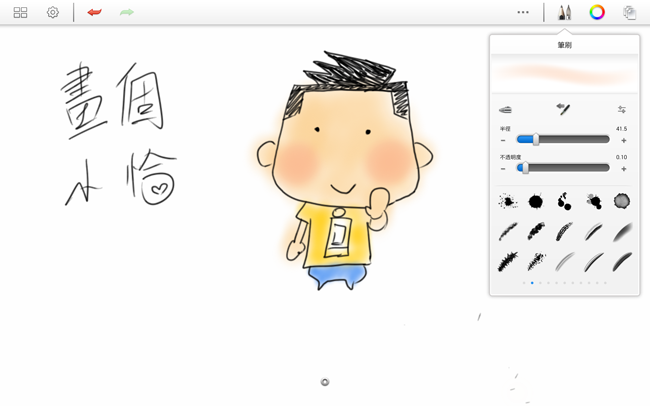The image size is (650, 406).
Task: Tap the peach brush stroke preview
Action: click(x=564, y=73)
